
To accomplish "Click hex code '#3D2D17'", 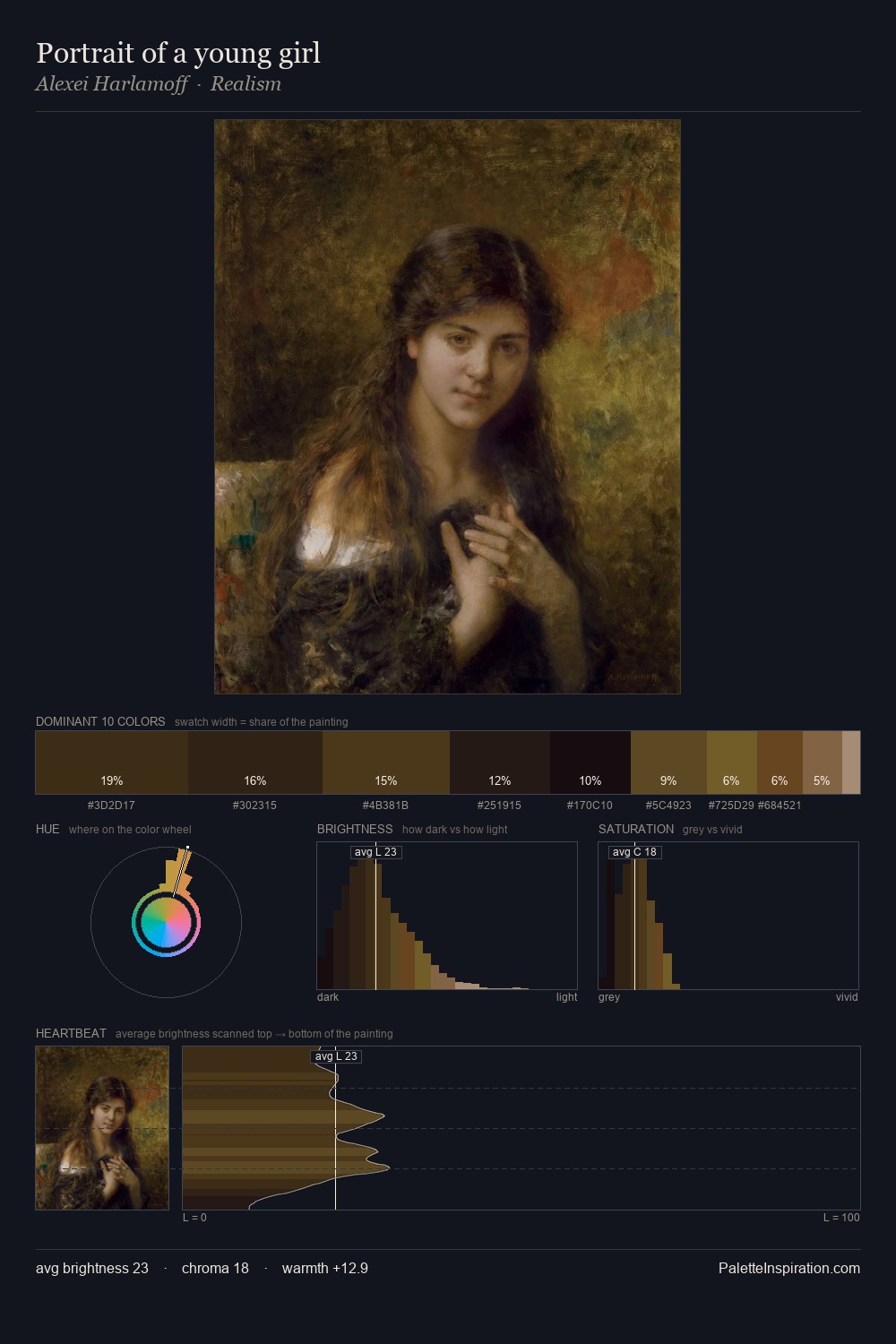I will pos(111,806).
